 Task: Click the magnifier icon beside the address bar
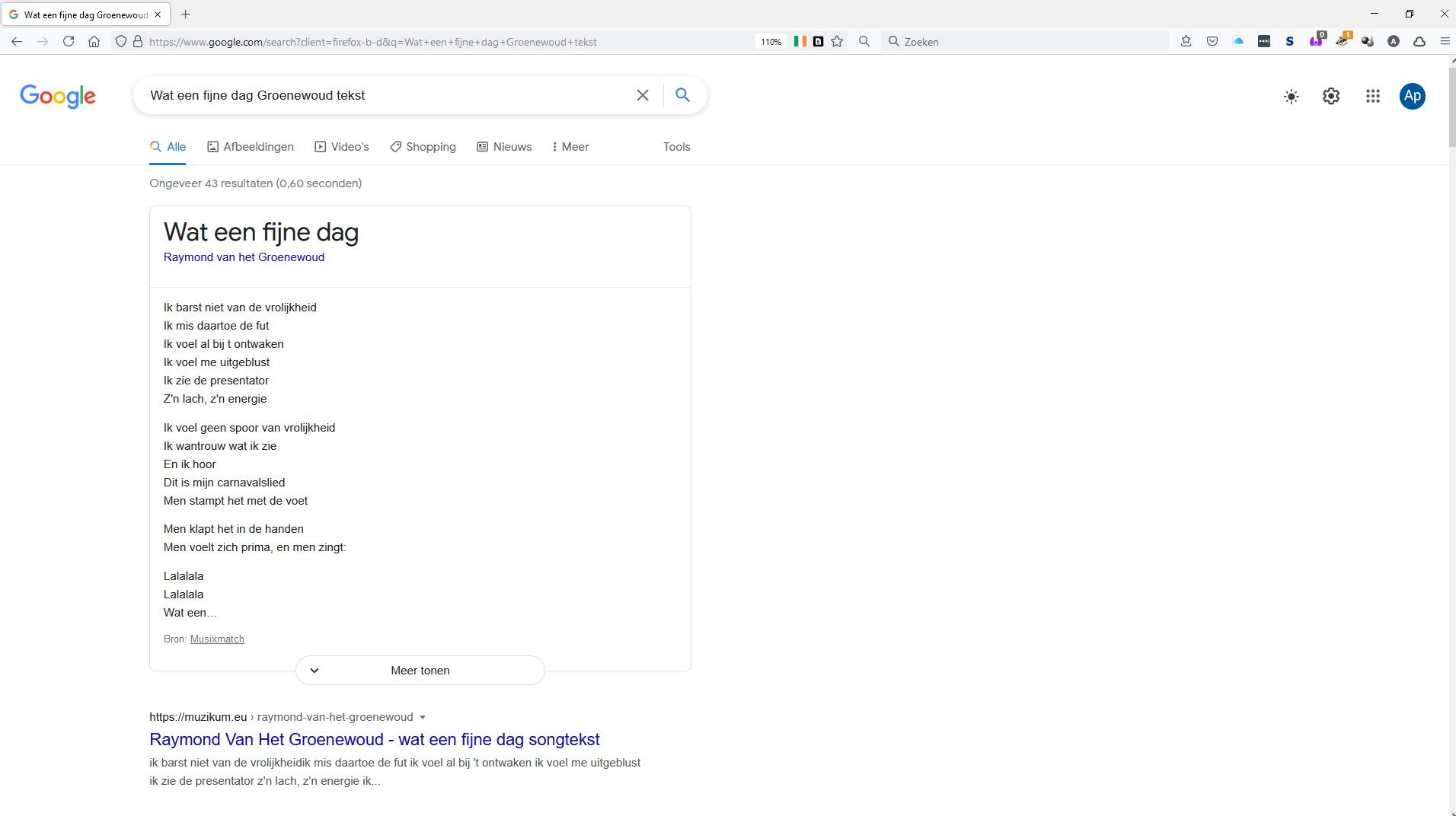click(x=864, y=42)
